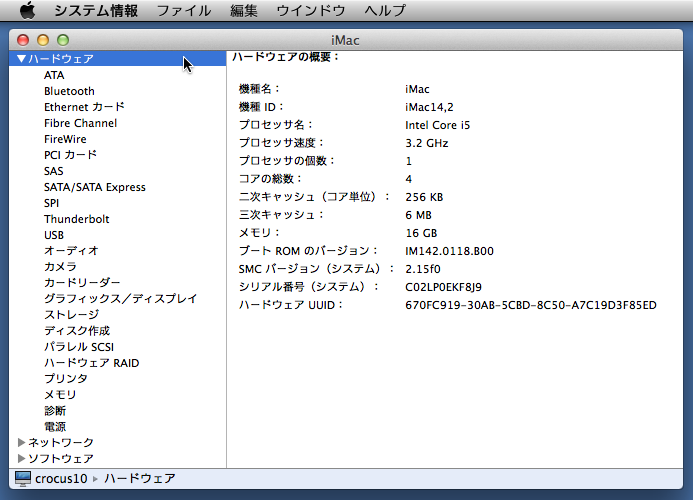Screen dimensions: 693x500
Task: Open the 編集 menu
Action: [x=244, y=10]
